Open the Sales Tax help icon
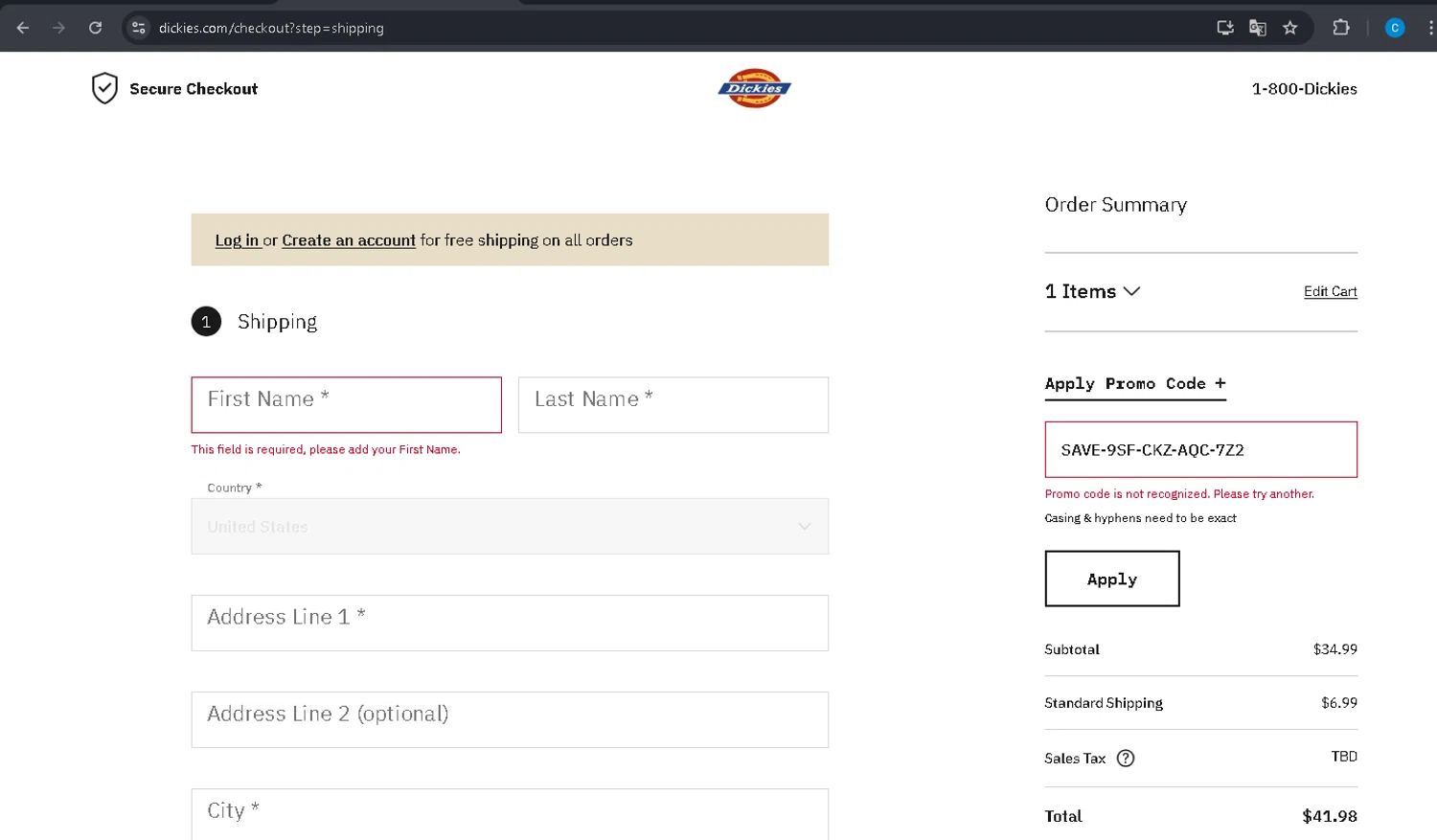This screenshot has width=1437, height=840. pos(1126,759)
